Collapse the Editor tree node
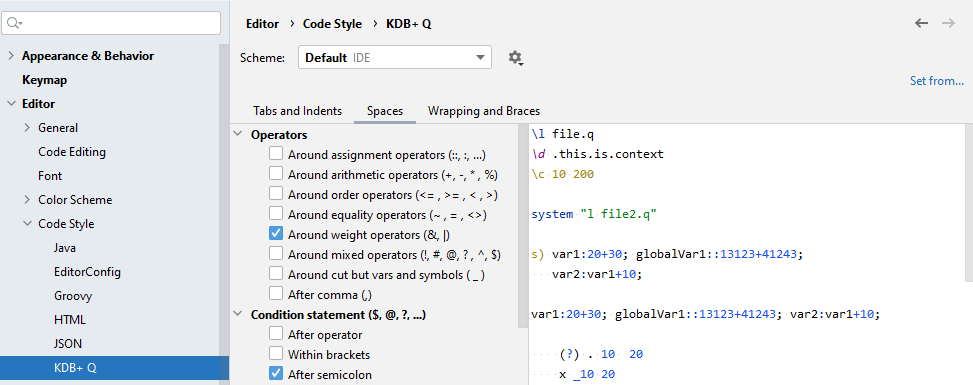 pos(11,104)
